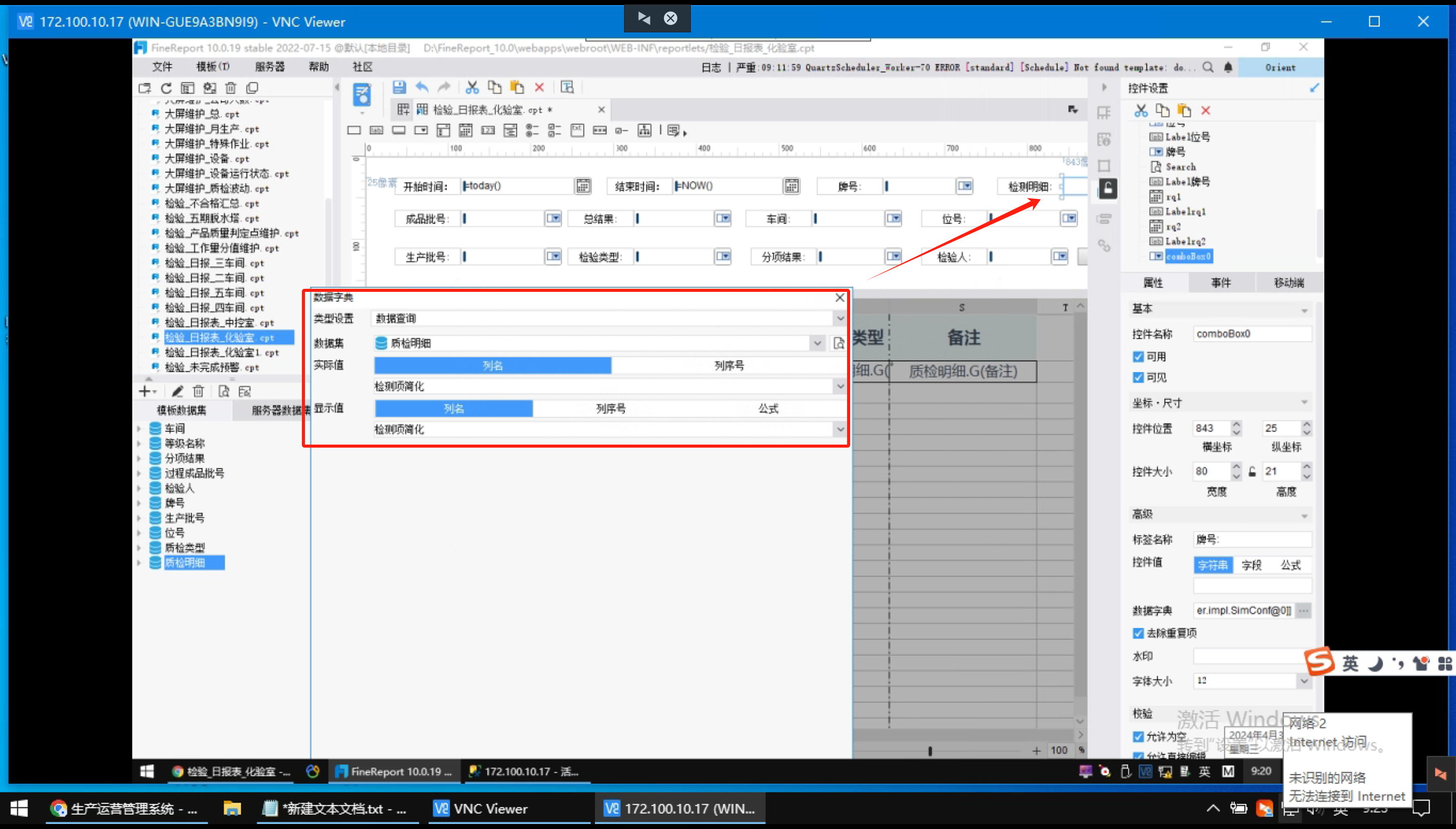Click the trash icon above template tree

[x=231, y=88]
